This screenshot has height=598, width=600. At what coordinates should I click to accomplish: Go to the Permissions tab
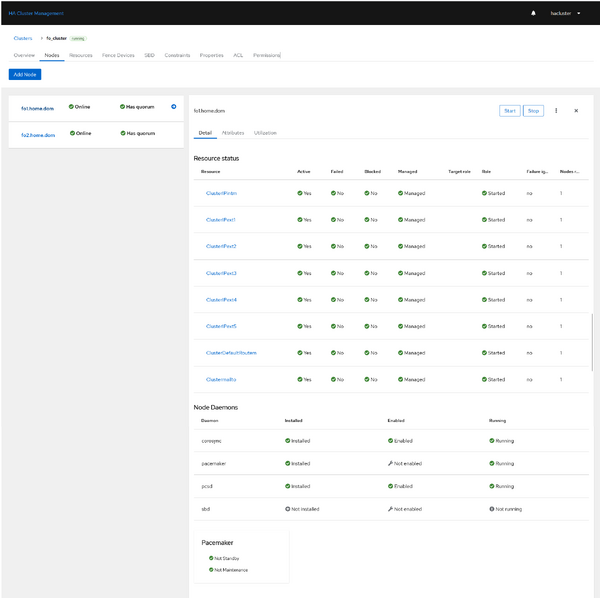tap(267, 55)
